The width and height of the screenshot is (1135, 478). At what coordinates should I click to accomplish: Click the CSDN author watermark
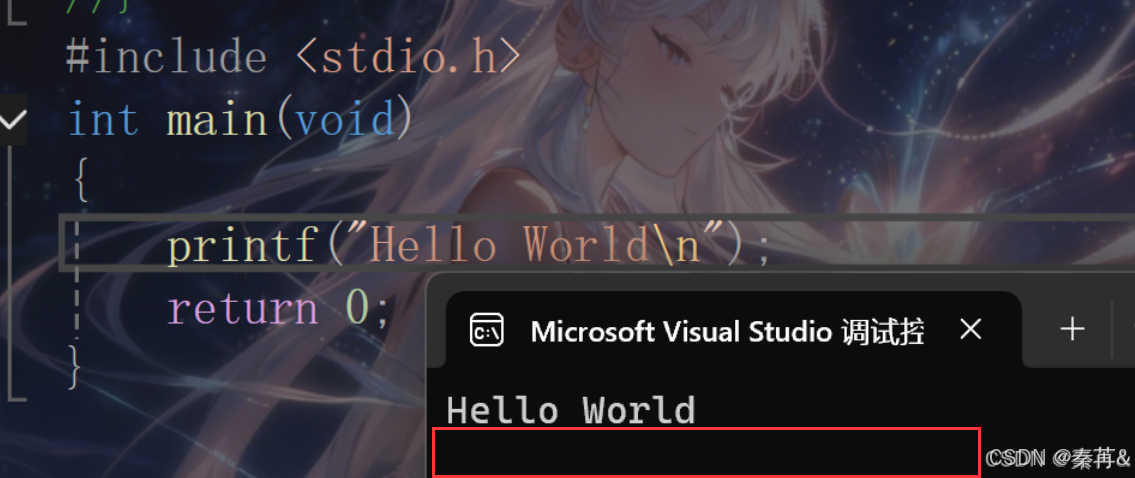[x=1058, y=457]
